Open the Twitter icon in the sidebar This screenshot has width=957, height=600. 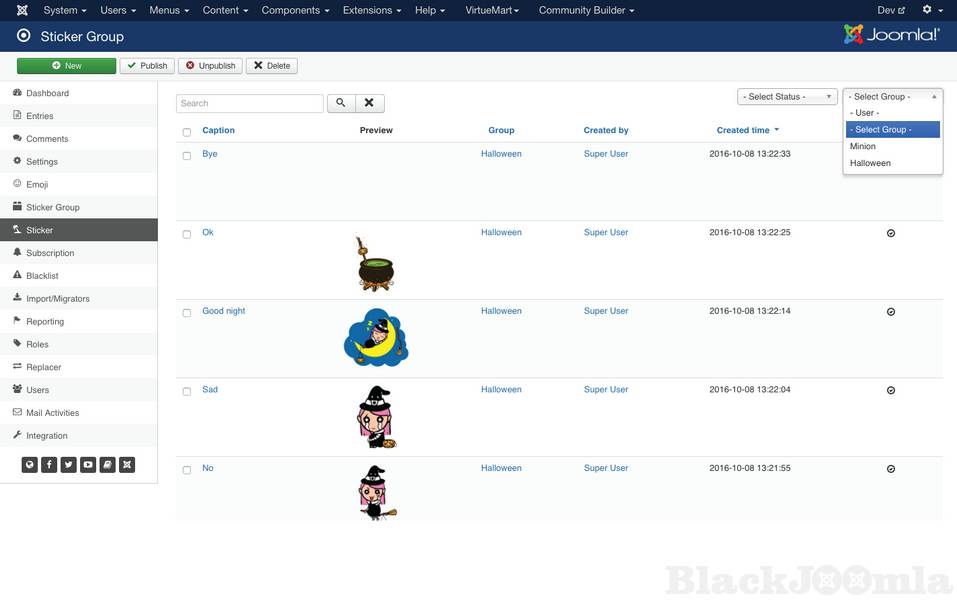coord(68,464)
